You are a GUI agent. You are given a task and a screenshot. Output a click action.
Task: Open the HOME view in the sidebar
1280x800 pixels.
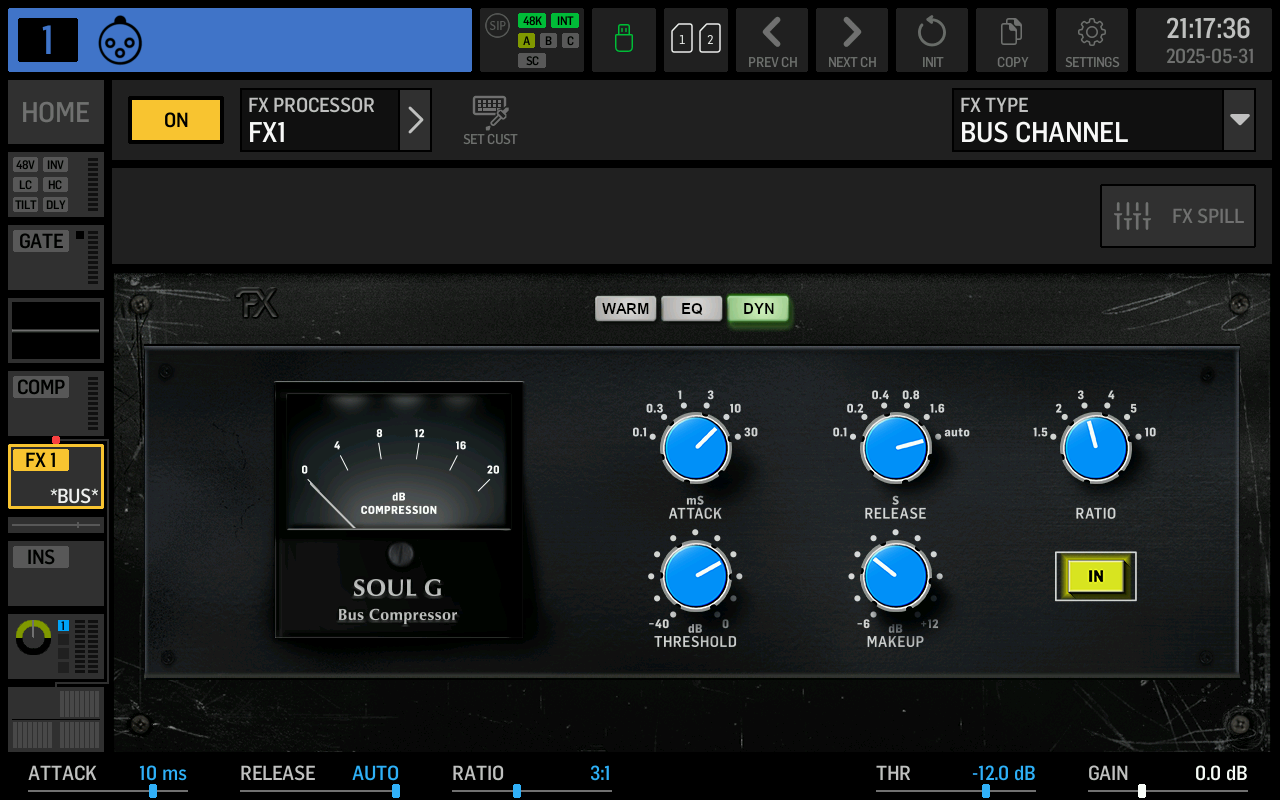(55, 112)
